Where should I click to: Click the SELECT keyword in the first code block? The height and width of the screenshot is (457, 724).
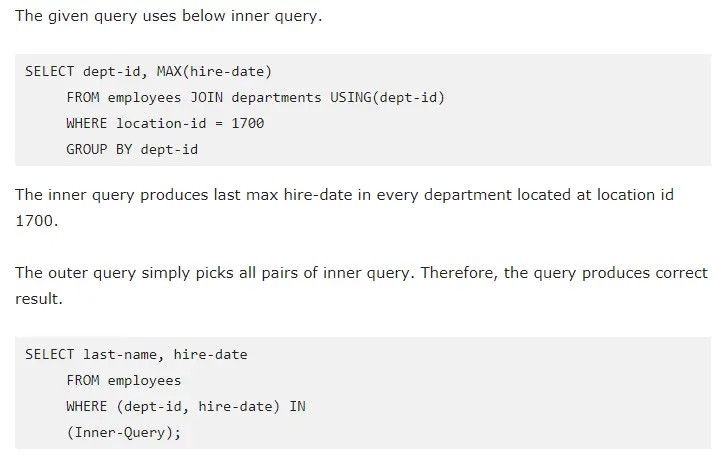tap(50, 71)
